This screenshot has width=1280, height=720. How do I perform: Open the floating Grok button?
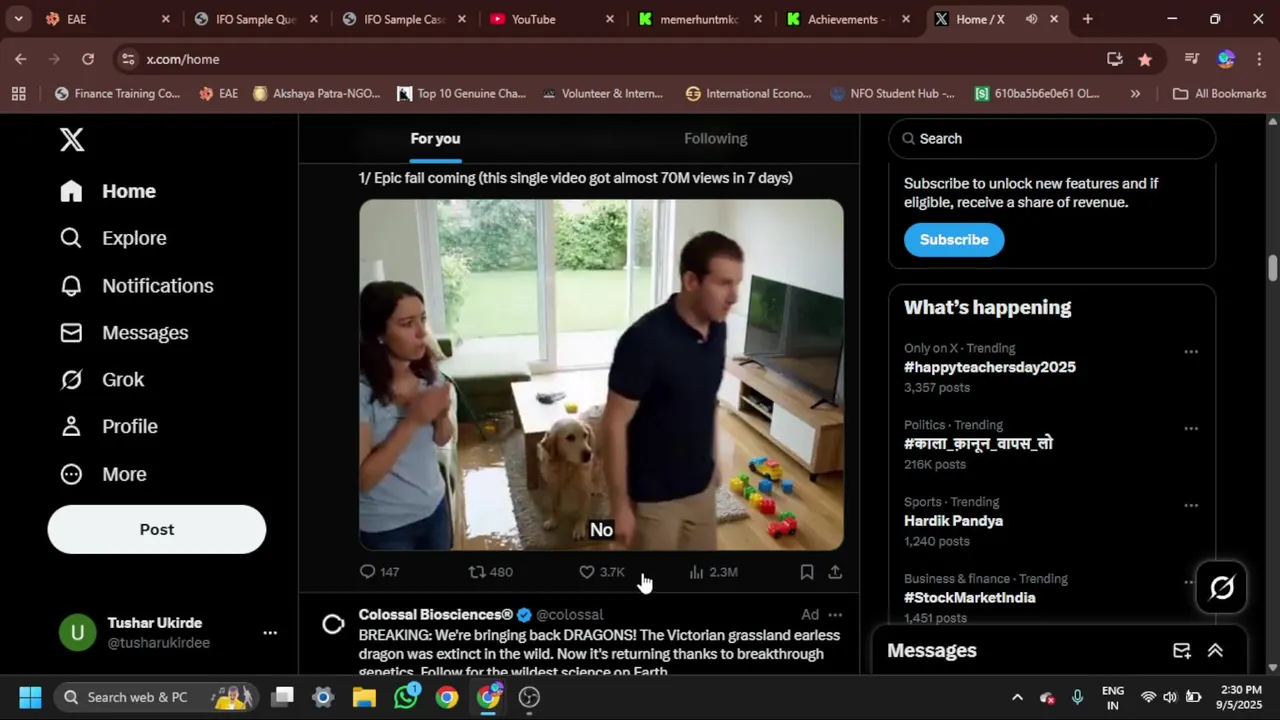[1222, 588]
